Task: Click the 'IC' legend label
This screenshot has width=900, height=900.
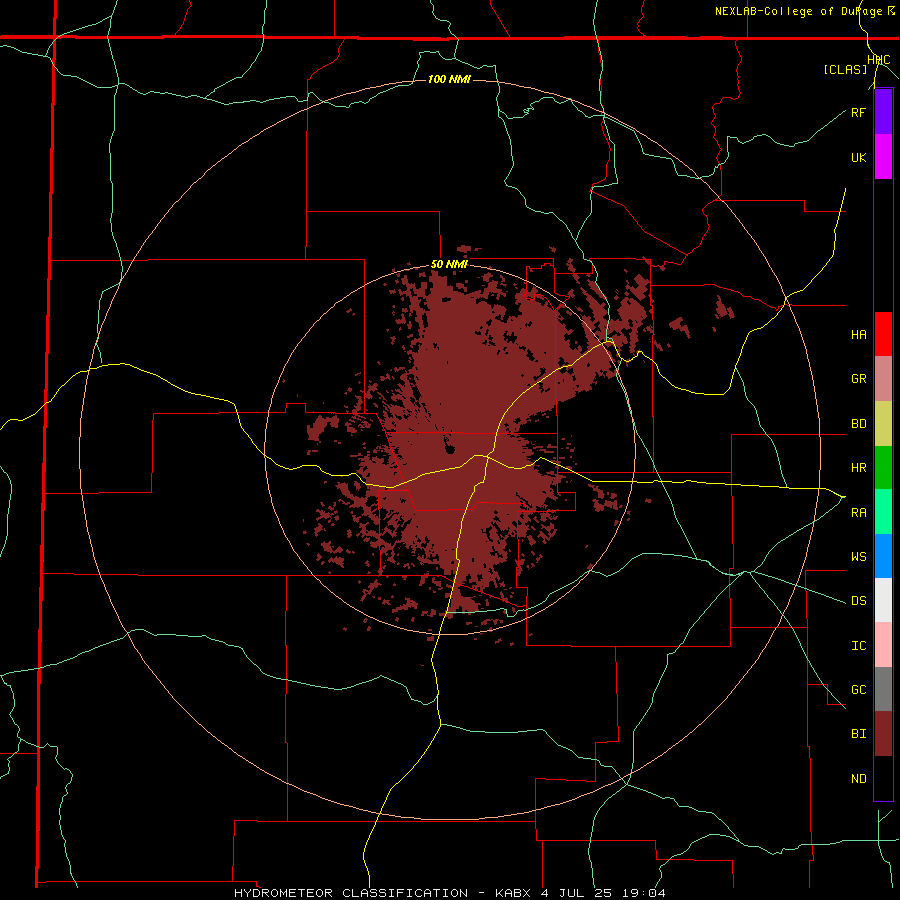Action: click(859, 646)
